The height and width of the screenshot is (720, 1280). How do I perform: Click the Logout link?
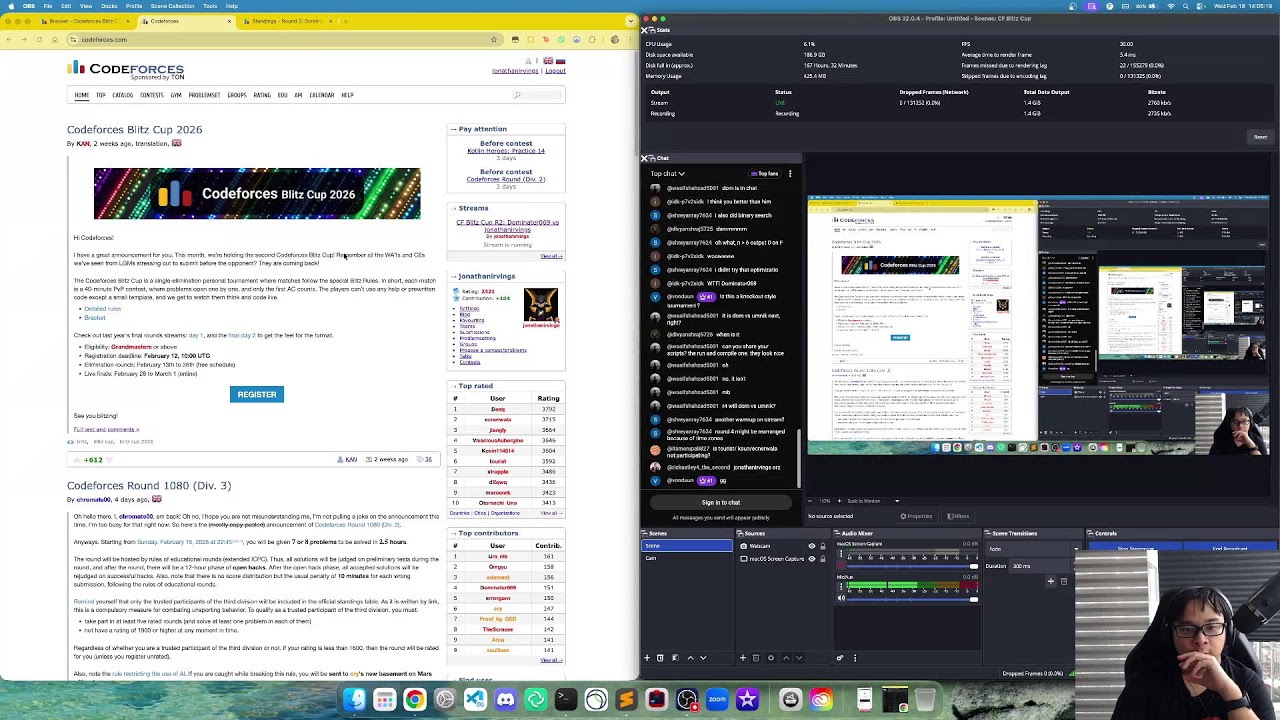pyautogui.click(x=555, y=71)
